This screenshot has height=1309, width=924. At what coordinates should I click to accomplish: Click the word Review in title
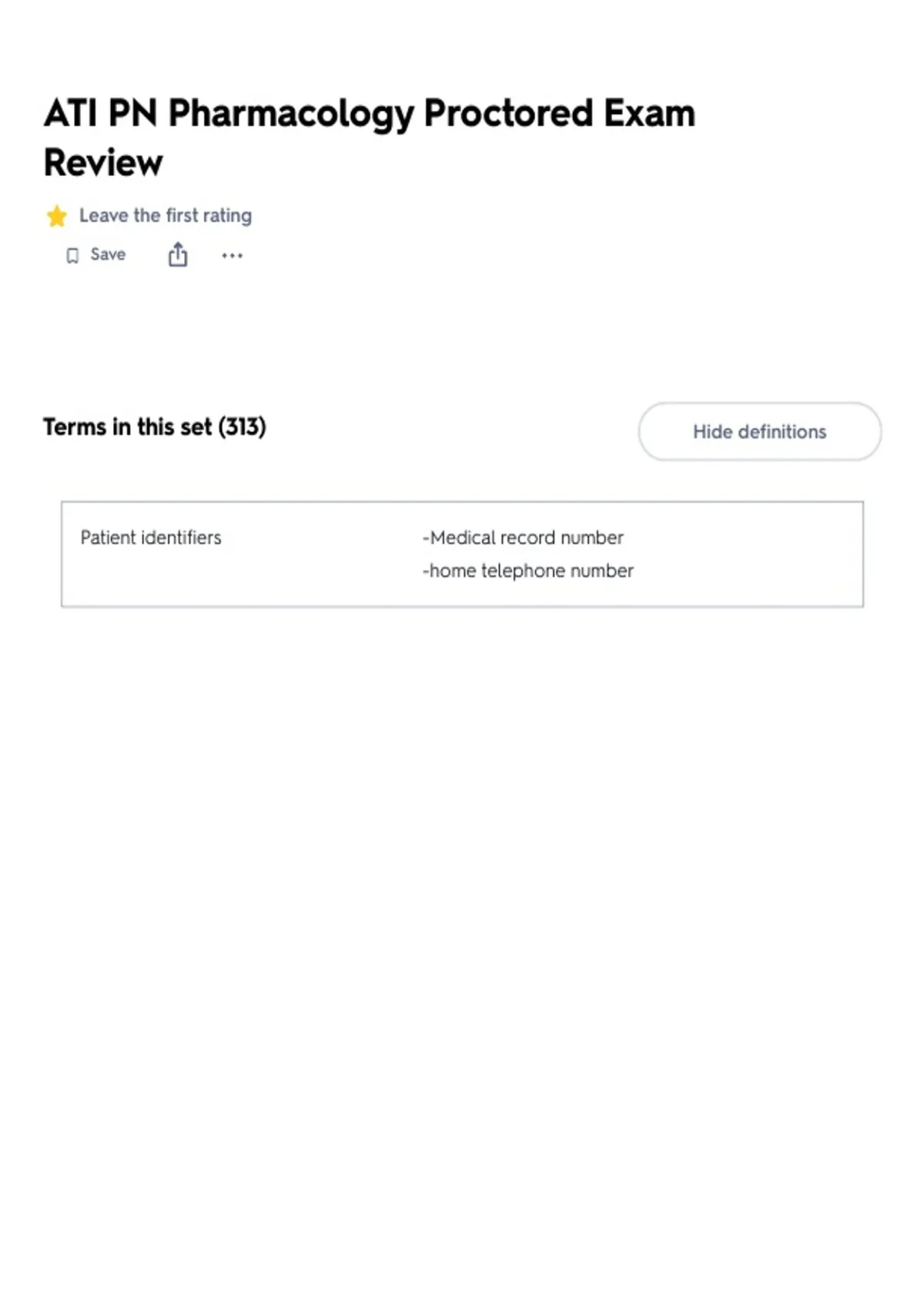(103, 162)
